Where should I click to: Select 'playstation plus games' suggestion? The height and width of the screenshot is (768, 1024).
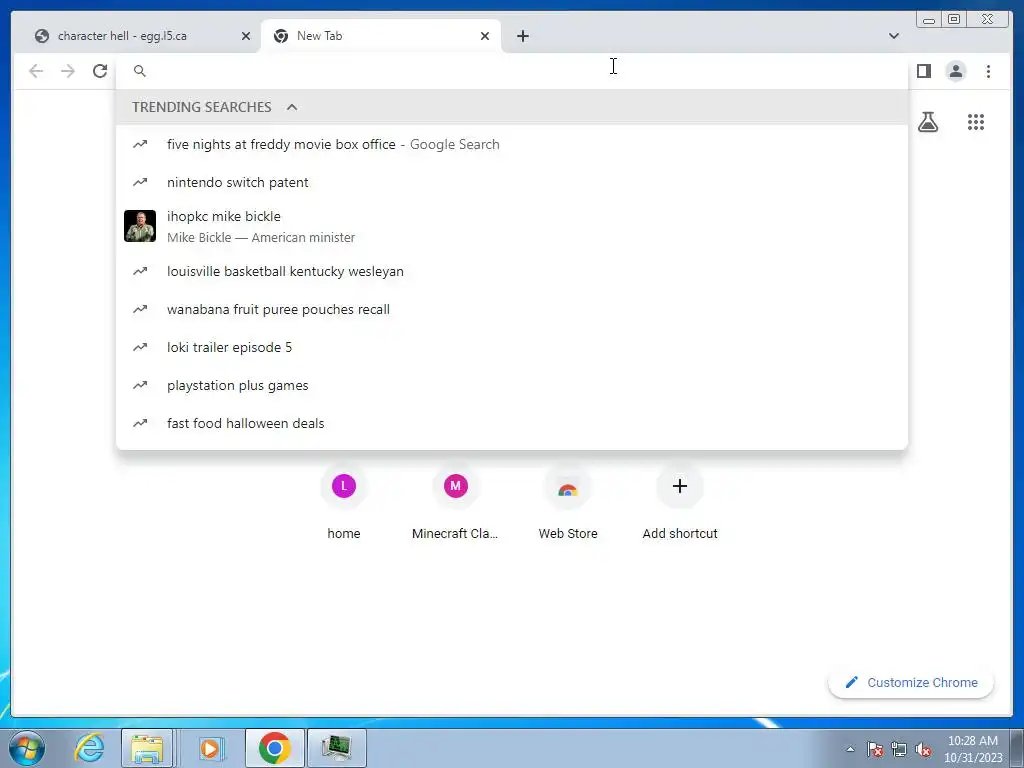(512, 385)
